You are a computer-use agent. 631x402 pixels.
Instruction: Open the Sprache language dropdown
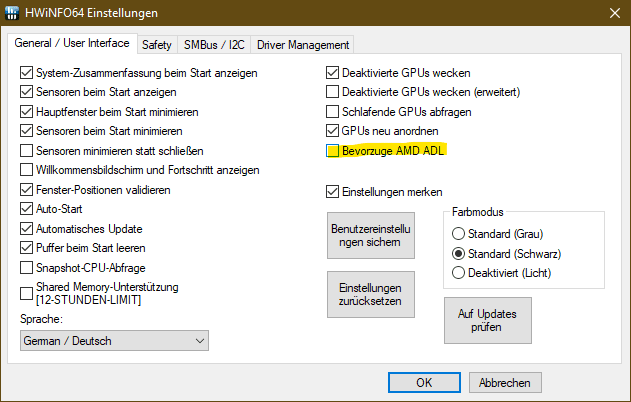114,341
